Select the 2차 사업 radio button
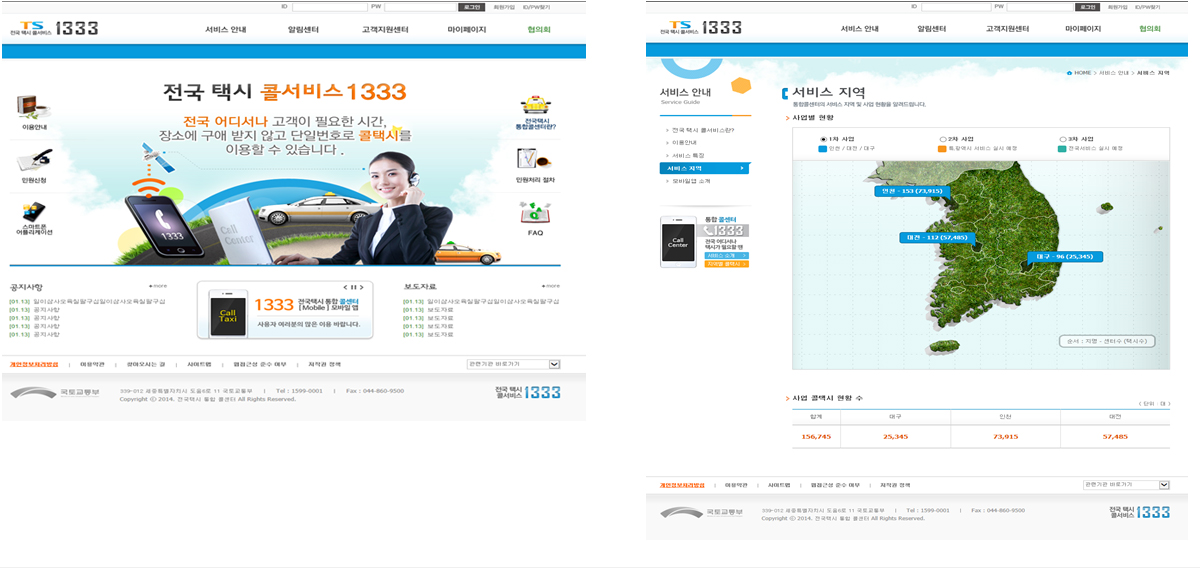Screen dimensions: 1200x571 [x=942, y=139]
